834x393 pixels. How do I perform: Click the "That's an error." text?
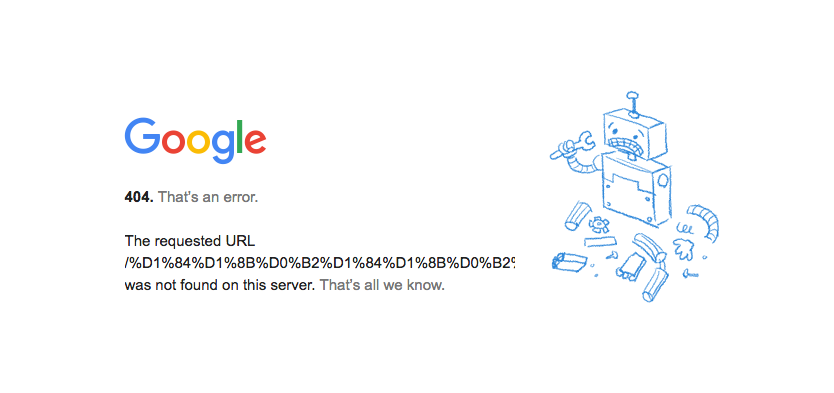pyautogui.click(x=208, y=197)
